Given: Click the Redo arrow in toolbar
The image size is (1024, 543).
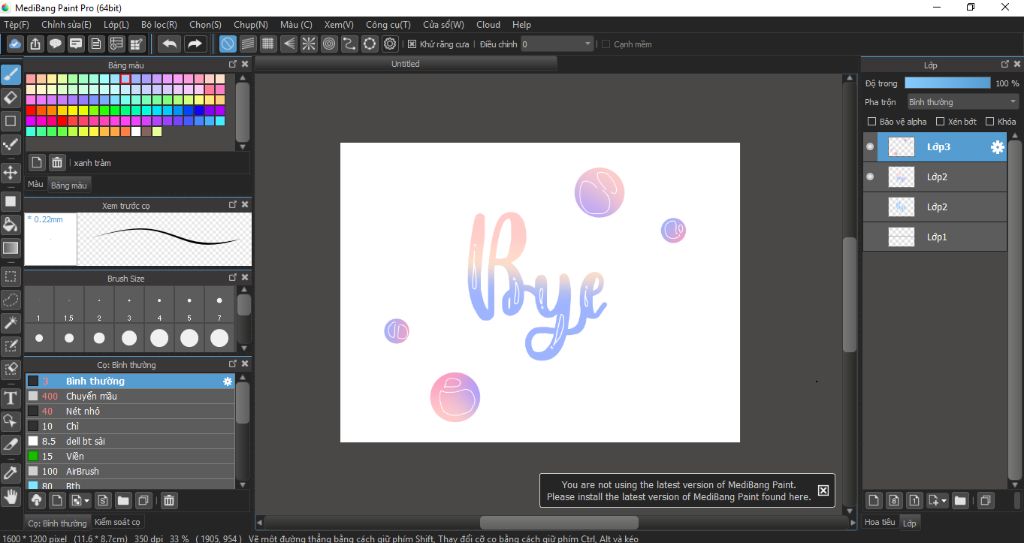Looking at the screenshot, I should pos(195,44).
